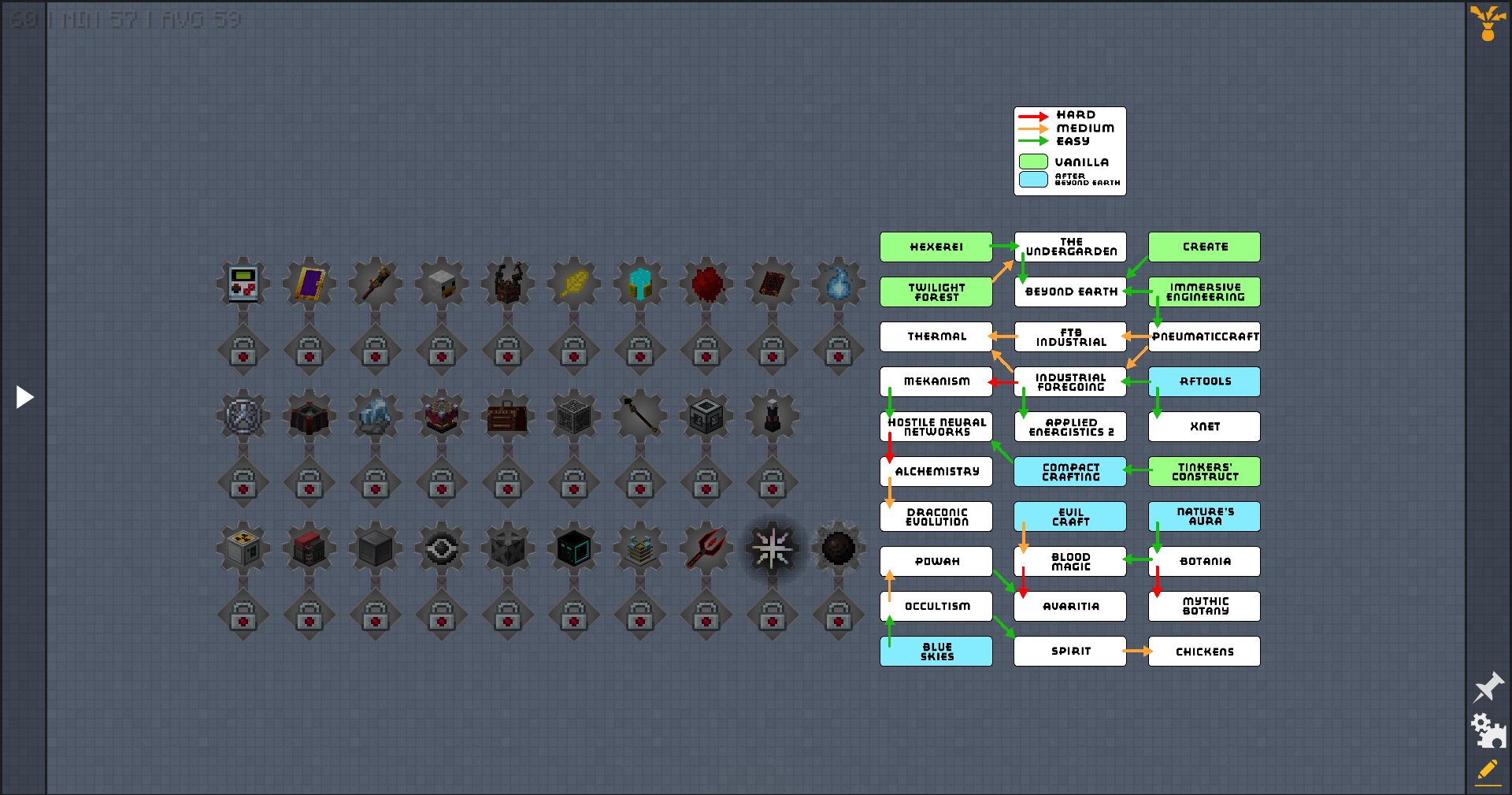Open the gears settings icon in the sidebar
Screen dimensions: 1512x795
click(1488, 730)
